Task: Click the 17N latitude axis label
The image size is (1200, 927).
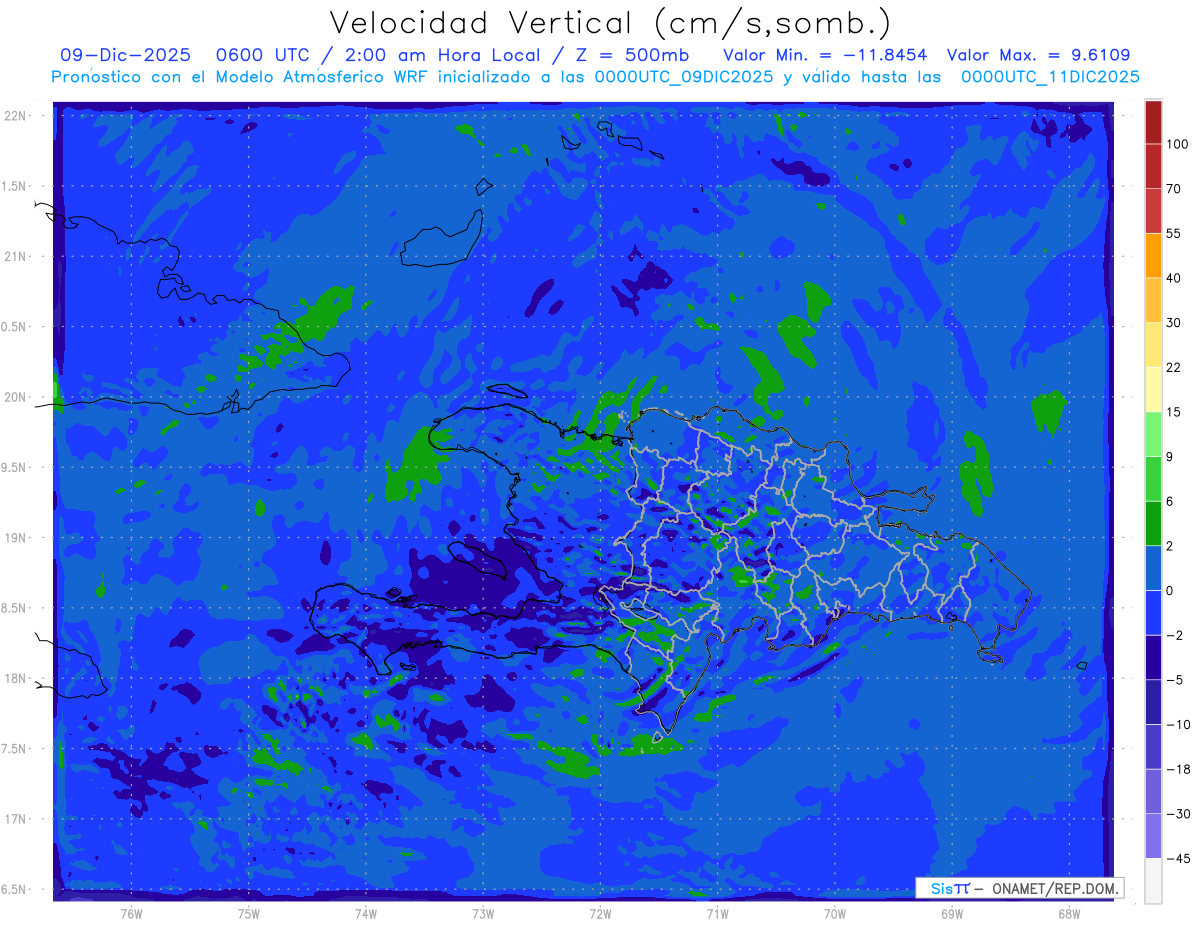Action: pos(16,819)
